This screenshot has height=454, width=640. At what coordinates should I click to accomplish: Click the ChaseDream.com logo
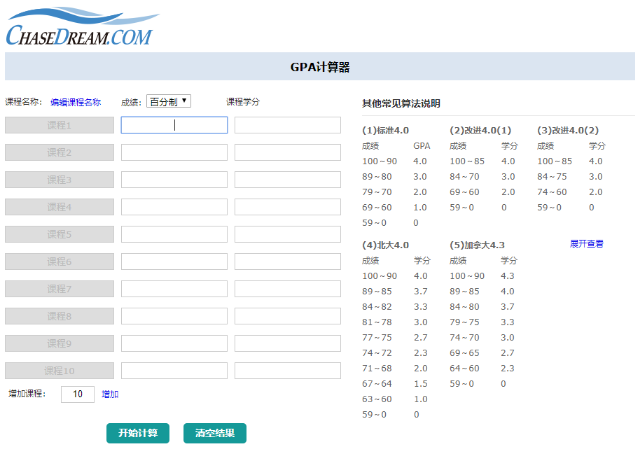tap(80, 27)
